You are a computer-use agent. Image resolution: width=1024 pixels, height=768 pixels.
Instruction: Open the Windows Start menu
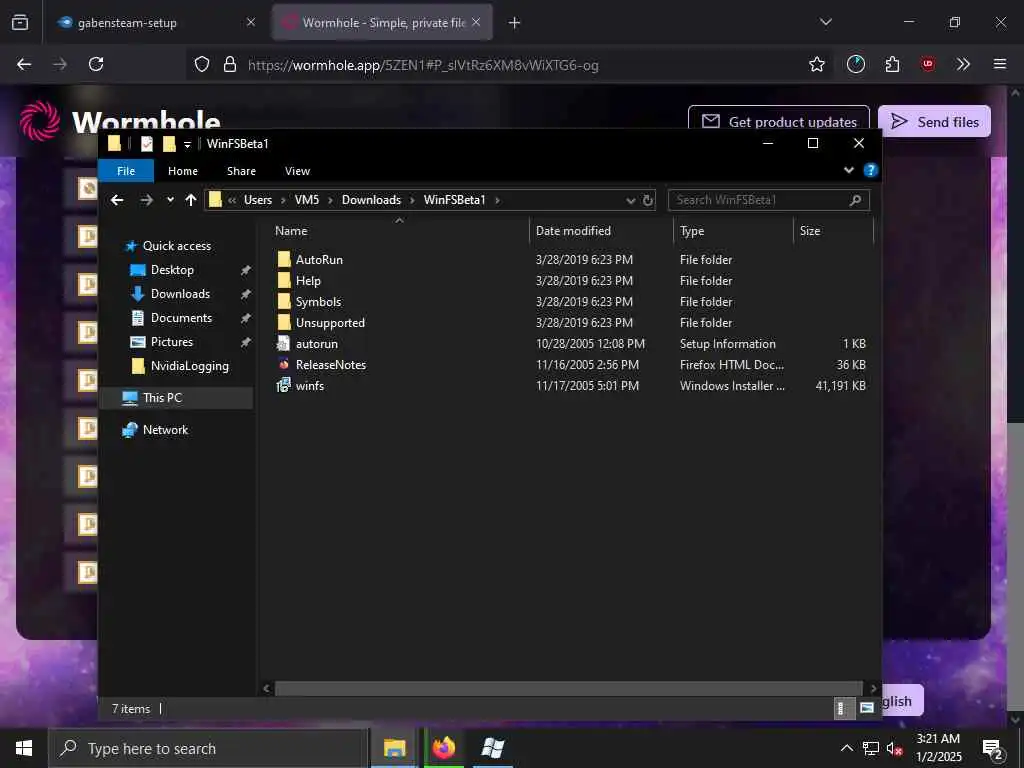click(24, 748)
